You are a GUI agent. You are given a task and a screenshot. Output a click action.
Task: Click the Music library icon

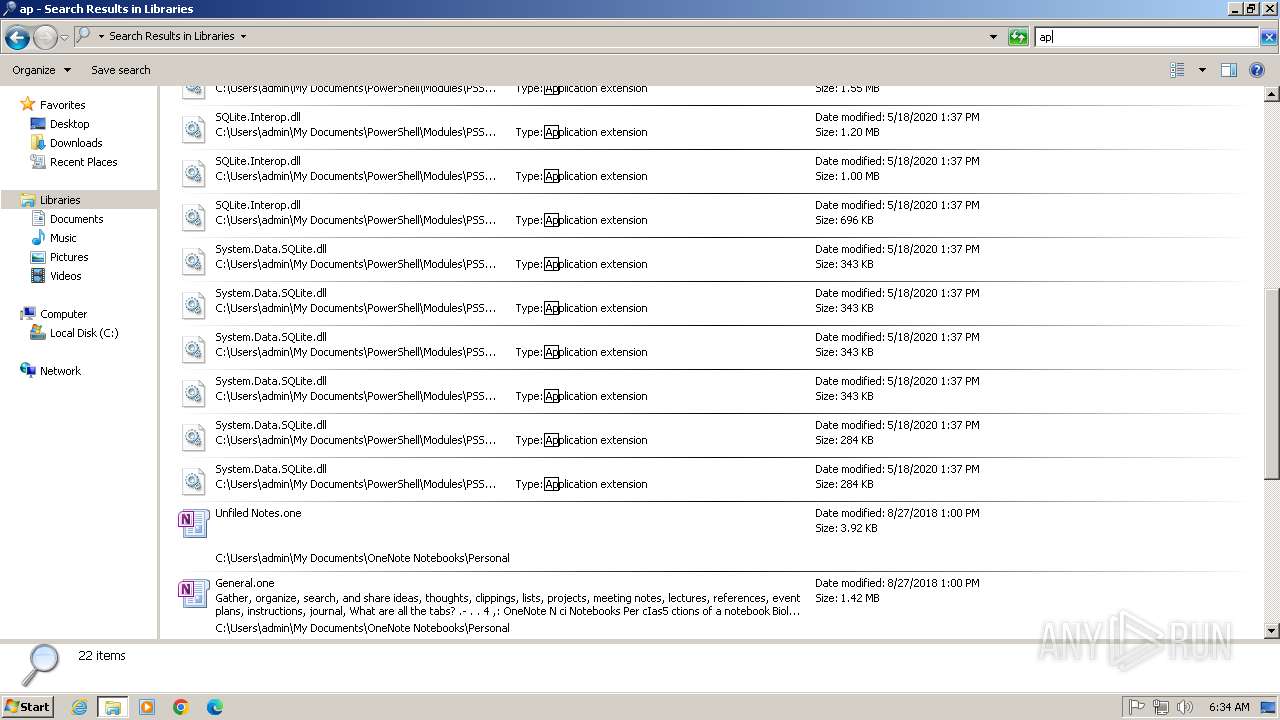(x=38, y=238)
